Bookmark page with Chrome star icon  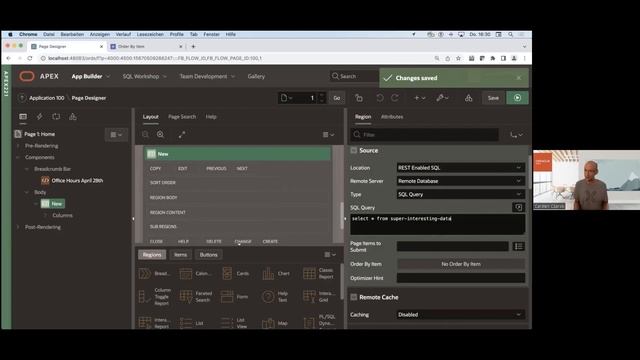[458, 58]
